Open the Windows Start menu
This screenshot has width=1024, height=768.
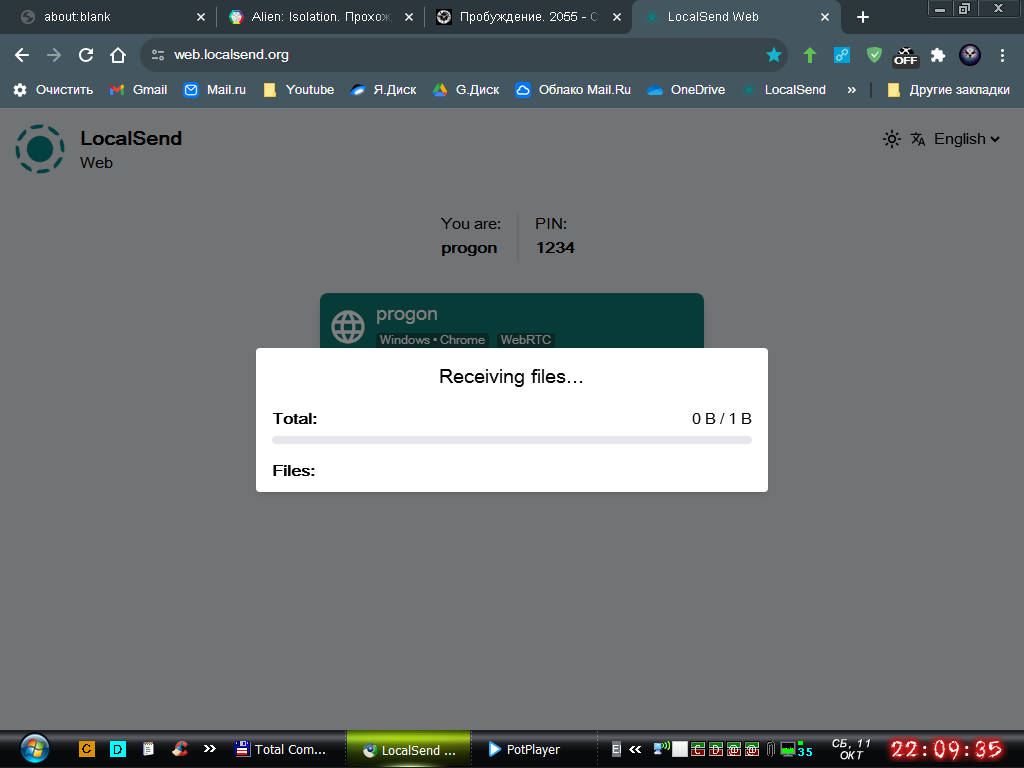point(35,748)
